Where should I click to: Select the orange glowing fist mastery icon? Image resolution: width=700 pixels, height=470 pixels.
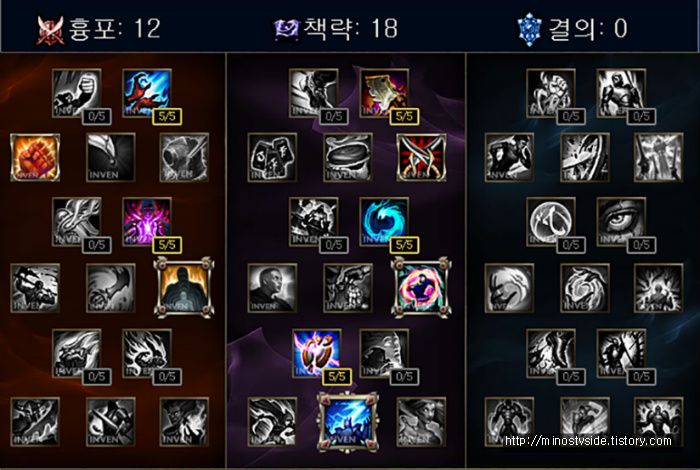[35, 157]
